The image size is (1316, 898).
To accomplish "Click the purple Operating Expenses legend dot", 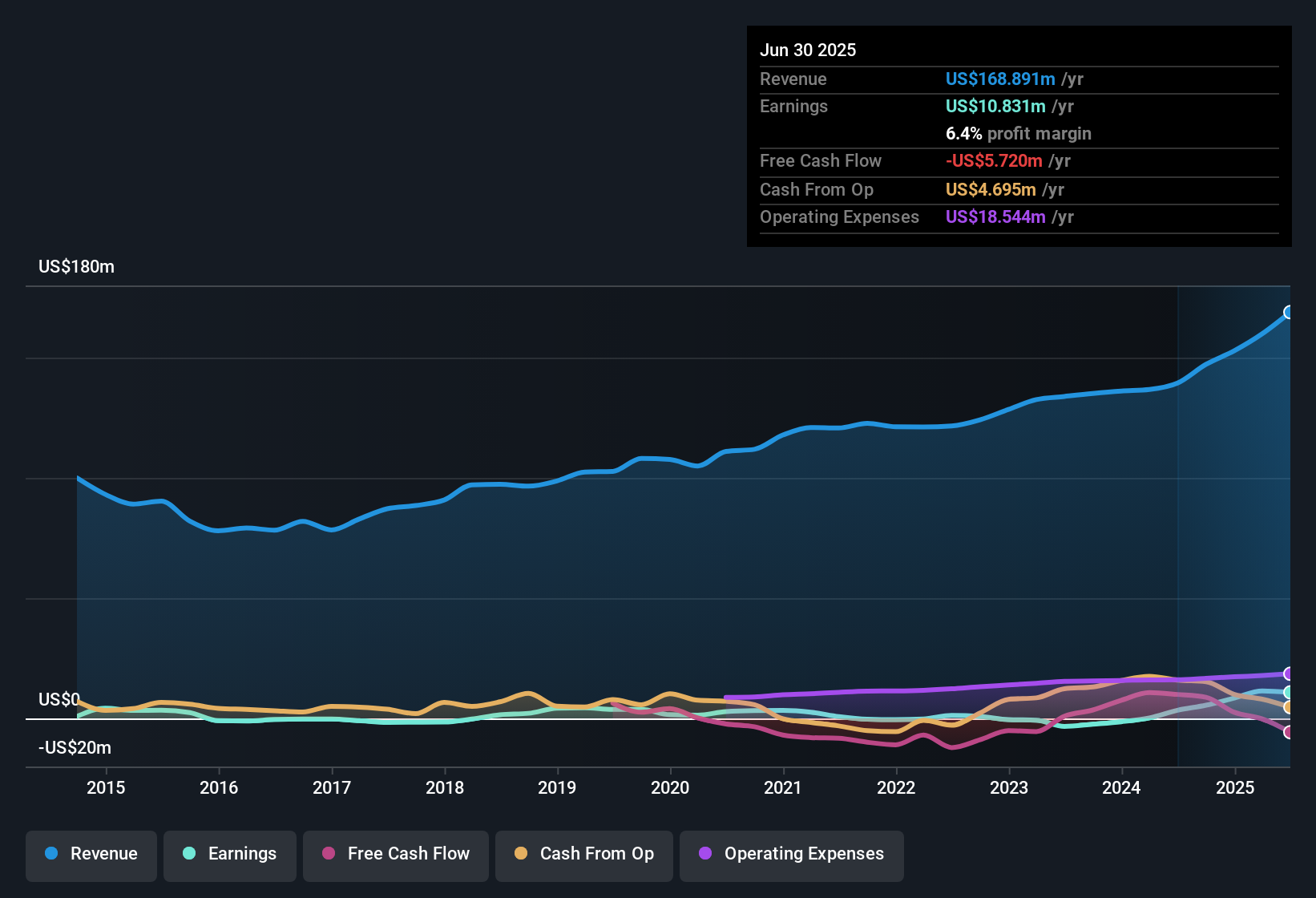I will click(704, 854).
